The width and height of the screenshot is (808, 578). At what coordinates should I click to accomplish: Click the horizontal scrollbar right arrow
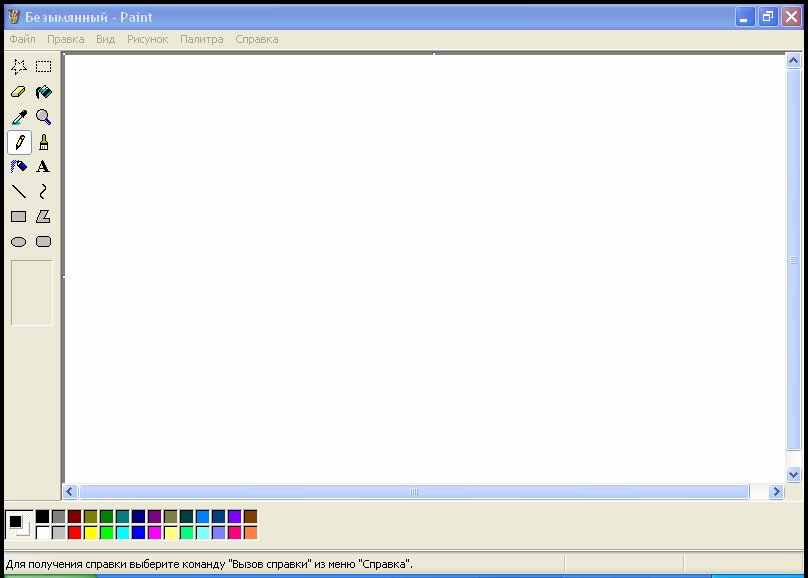coord(776,491)
